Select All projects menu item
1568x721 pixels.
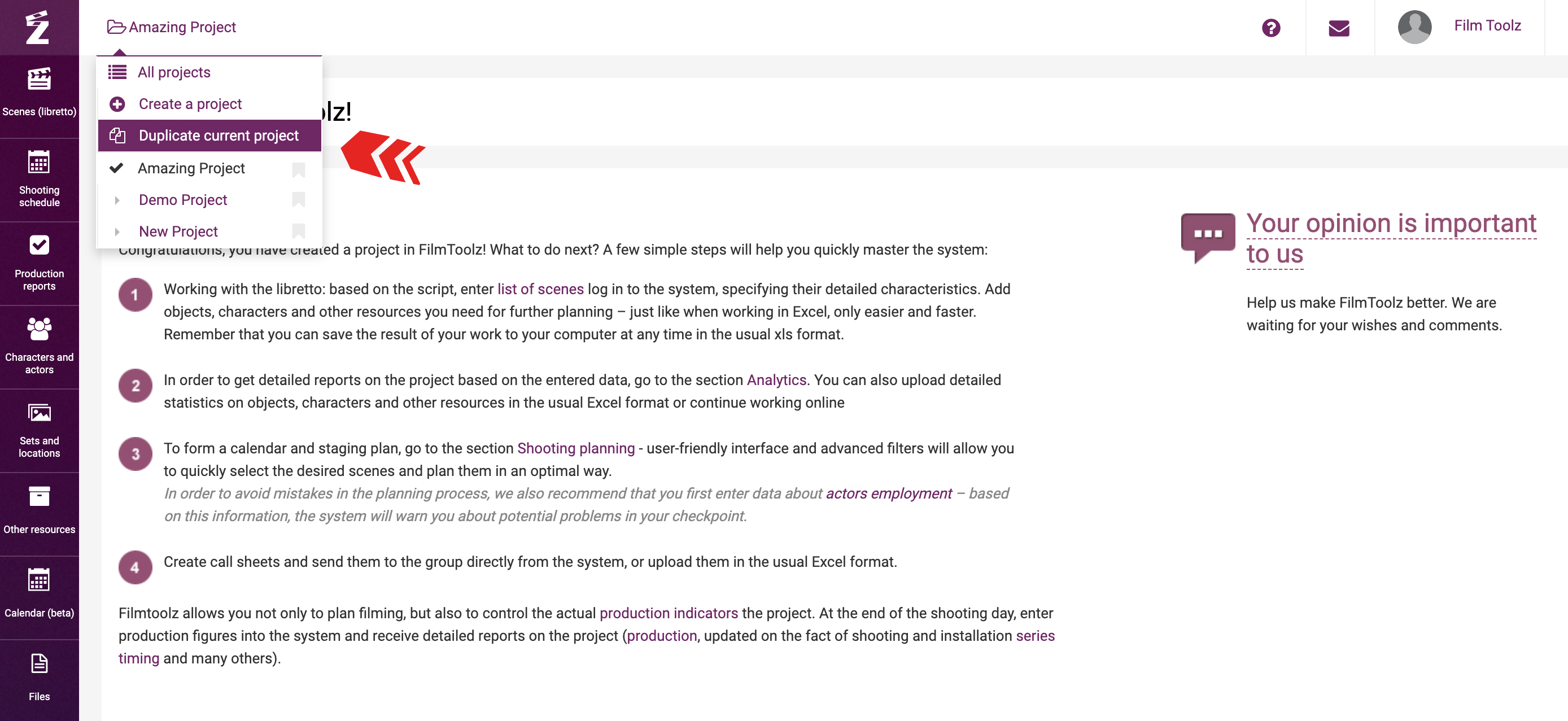click(209, 72)
